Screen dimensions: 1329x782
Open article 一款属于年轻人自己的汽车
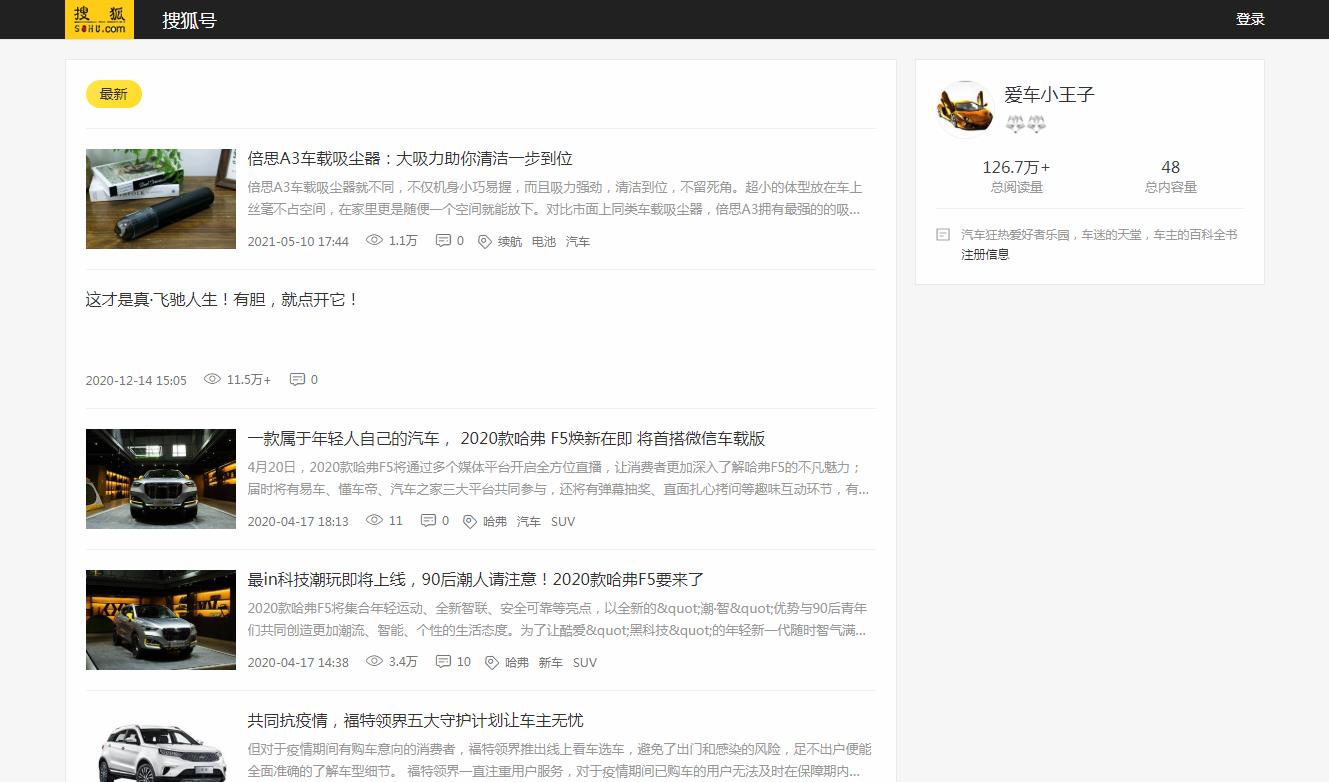[506, 438]
